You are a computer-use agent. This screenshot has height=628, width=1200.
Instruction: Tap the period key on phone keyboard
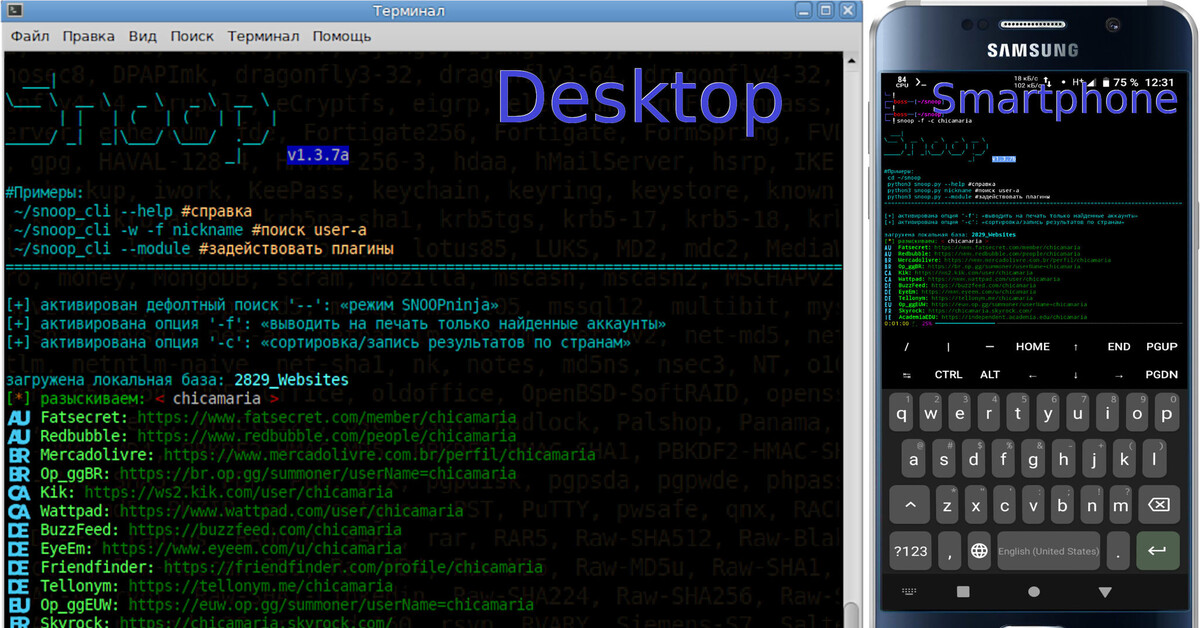[x=1119, y=551]
